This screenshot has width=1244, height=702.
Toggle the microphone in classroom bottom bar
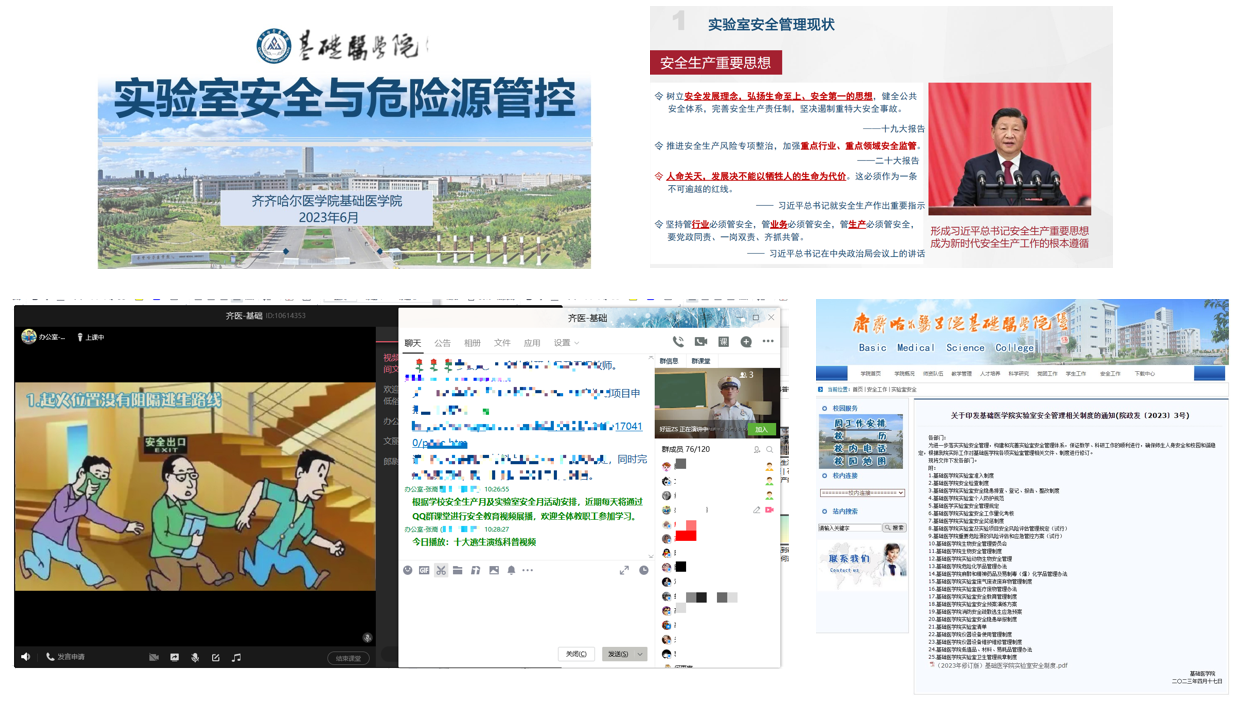195,657
